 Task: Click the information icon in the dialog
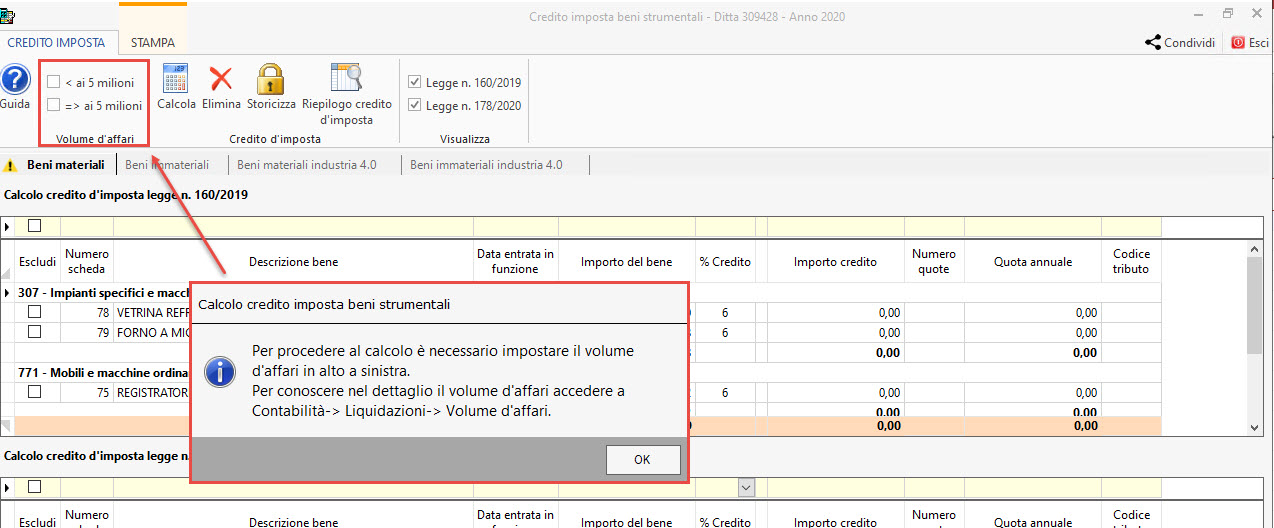pyautogui.click(x=219, y=372)
